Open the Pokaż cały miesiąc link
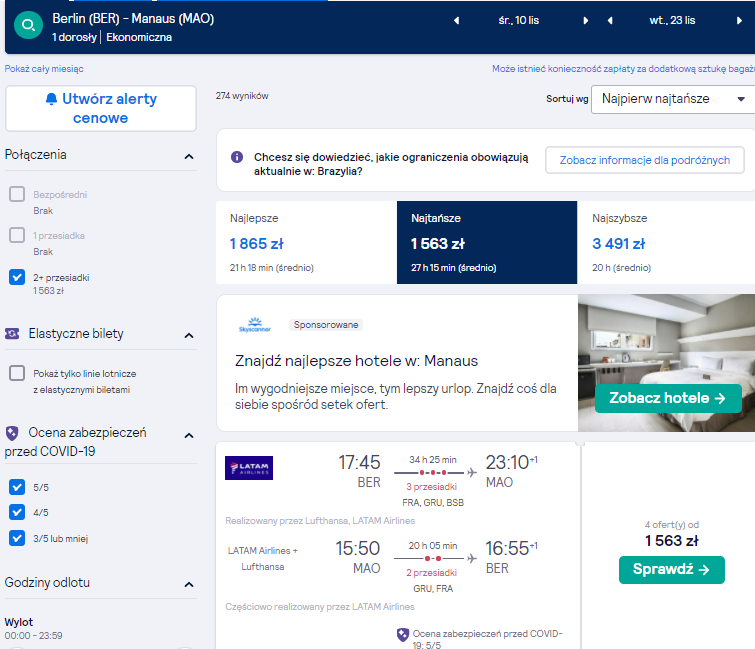 (44, 69)
